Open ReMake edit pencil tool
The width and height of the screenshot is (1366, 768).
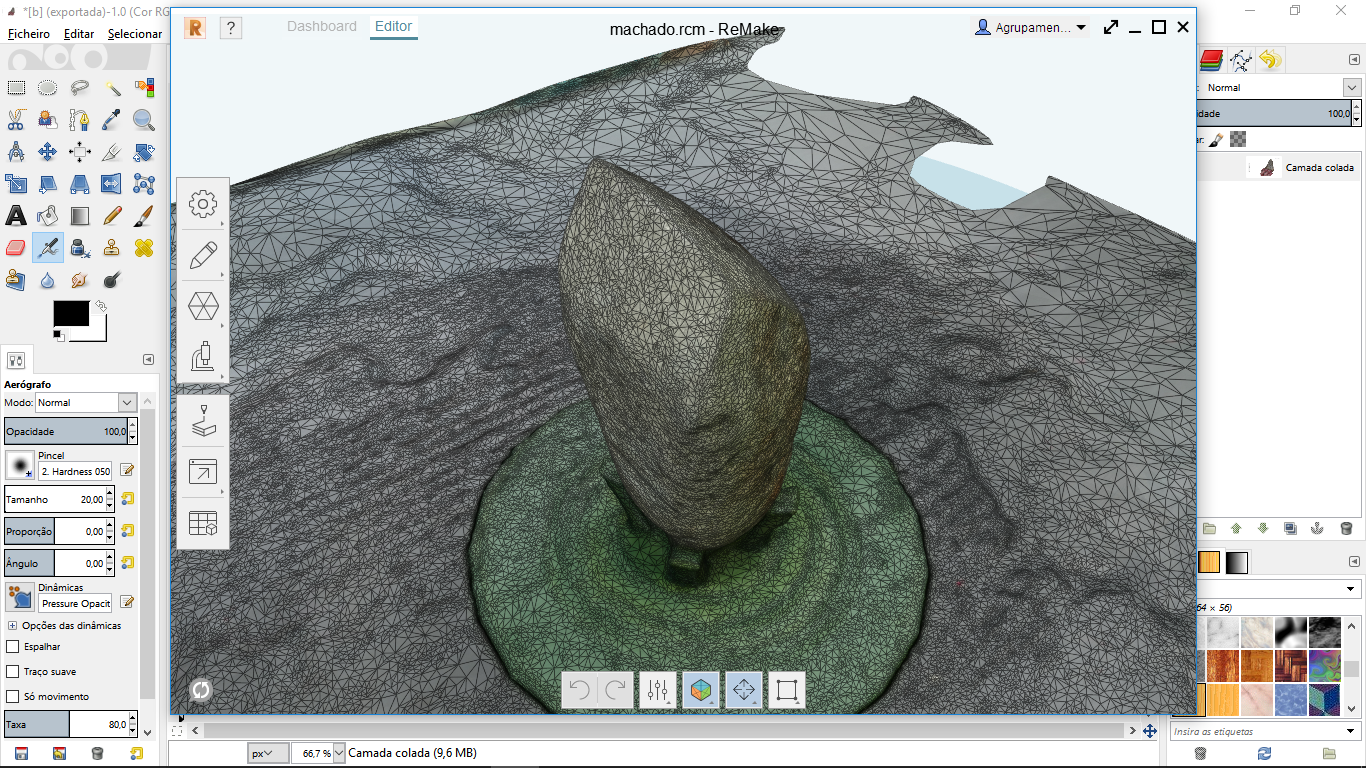[203, 255]
